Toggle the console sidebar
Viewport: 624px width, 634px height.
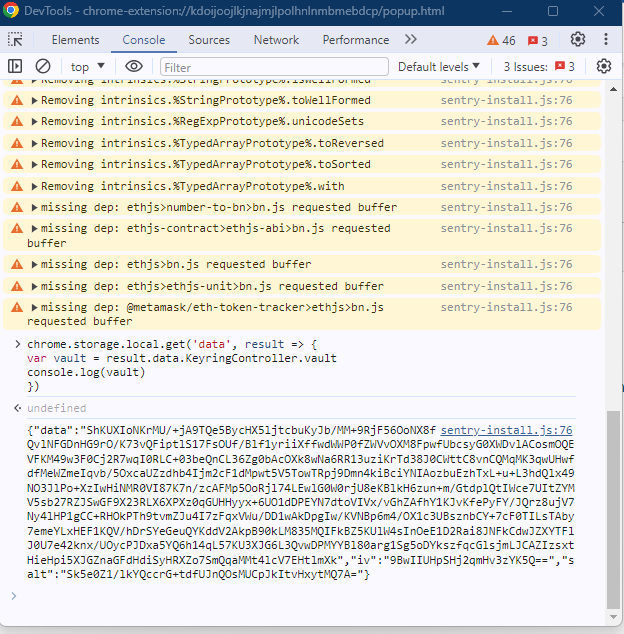(x=15, y=66)
